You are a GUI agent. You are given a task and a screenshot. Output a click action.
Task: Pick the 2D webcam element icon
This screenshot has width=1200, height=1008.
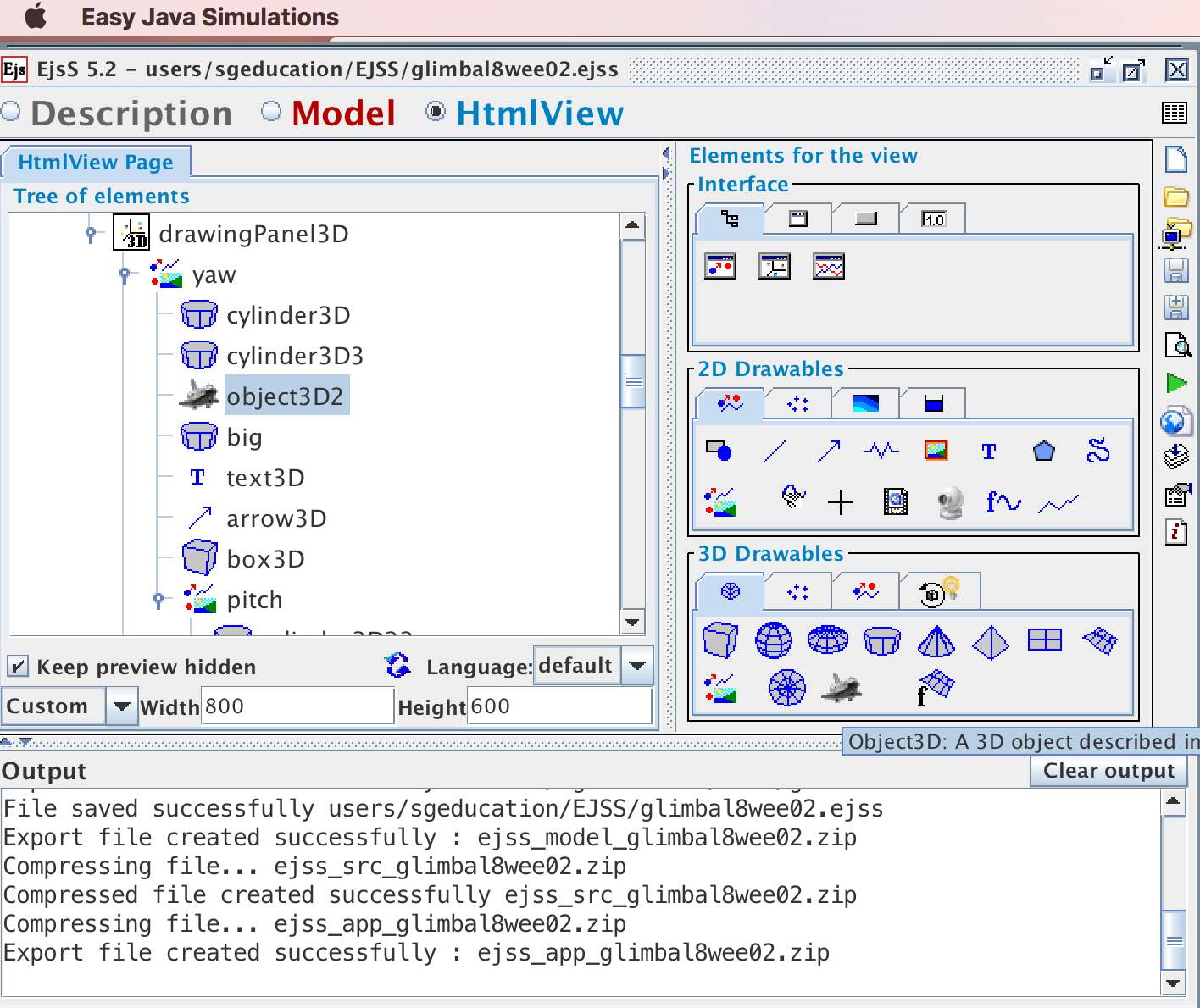951,502
